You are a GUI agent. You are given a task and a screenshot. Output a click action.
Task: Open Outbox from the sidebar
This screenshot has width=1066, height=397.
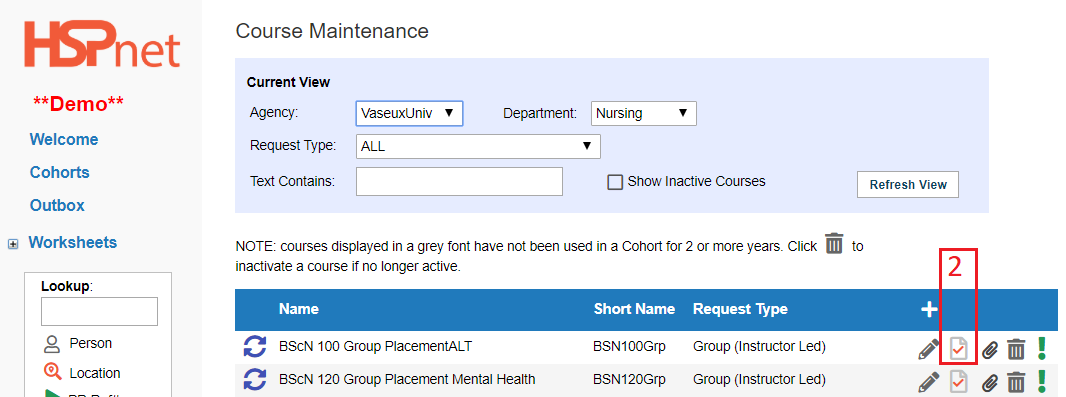[x=57, y=205]
